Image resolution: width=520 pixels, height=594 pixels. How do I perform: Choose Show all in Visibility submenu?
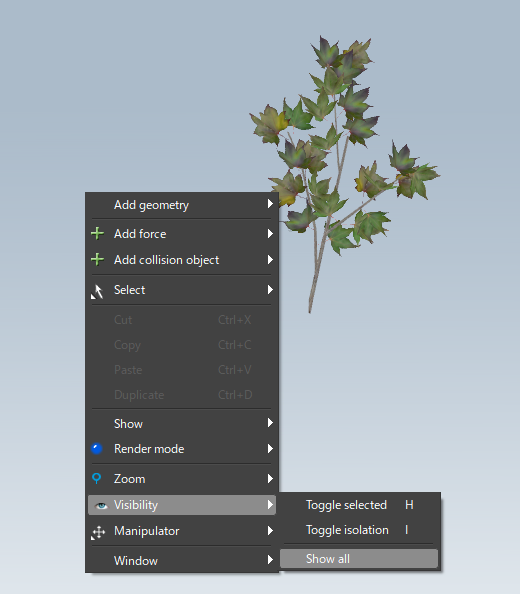[359, 559]
